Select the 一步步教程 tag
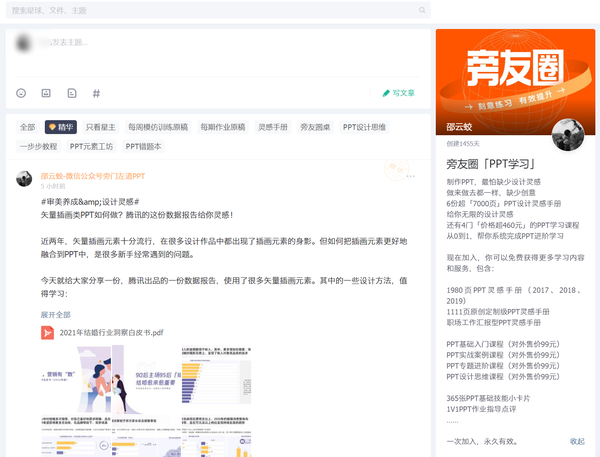The height and width of the screenshot is (457, 600). (39, 147)
